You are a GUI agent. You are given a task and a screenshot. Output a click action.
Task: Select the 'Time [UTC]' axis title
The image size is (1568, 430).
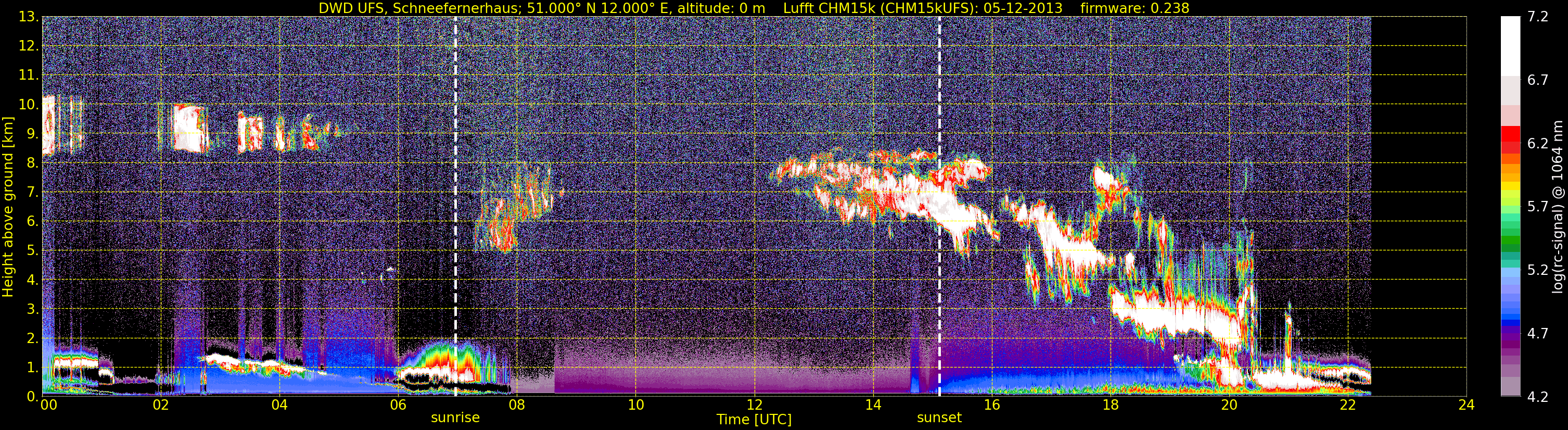coord(754,420)
